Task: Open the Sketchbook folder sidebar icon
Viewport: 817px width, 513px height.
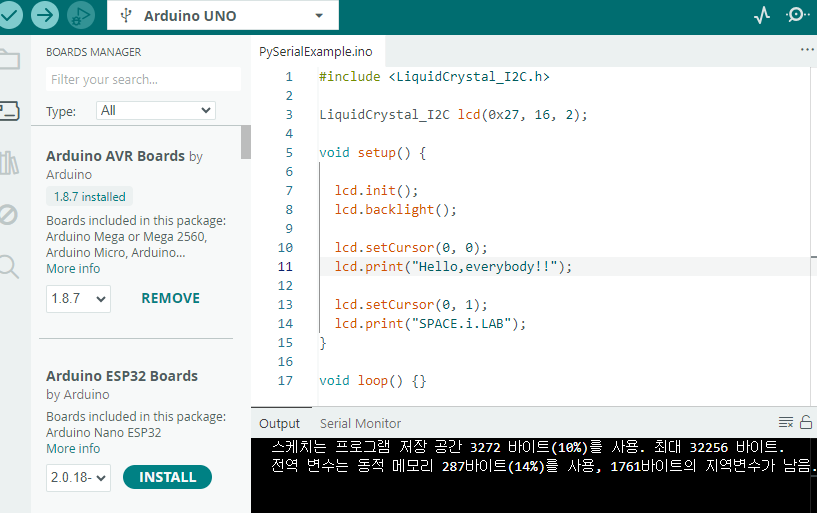Action: [x=9, y=59]
